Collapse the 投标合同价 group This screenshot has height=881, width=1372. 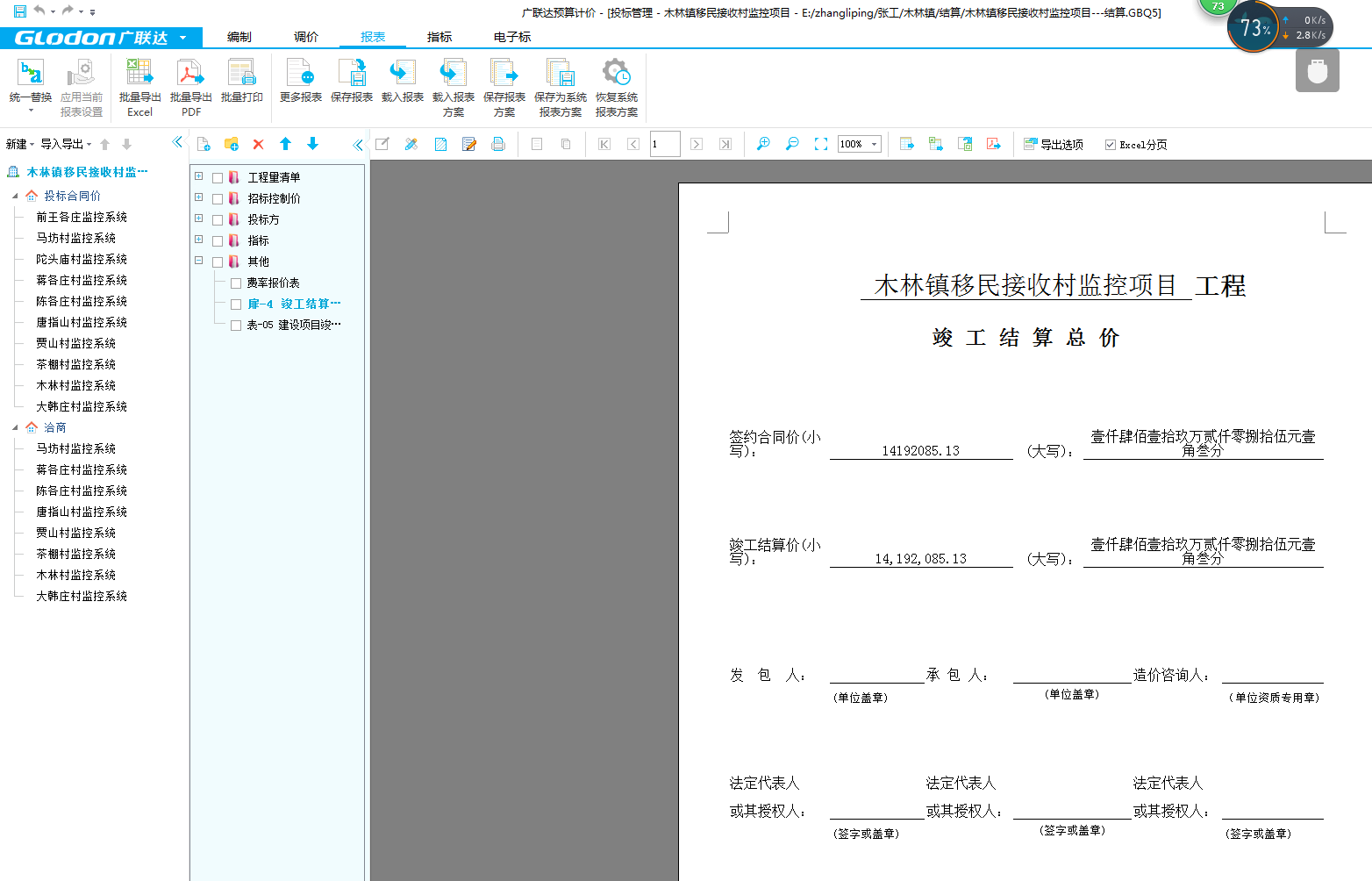[x=15, y=196]
